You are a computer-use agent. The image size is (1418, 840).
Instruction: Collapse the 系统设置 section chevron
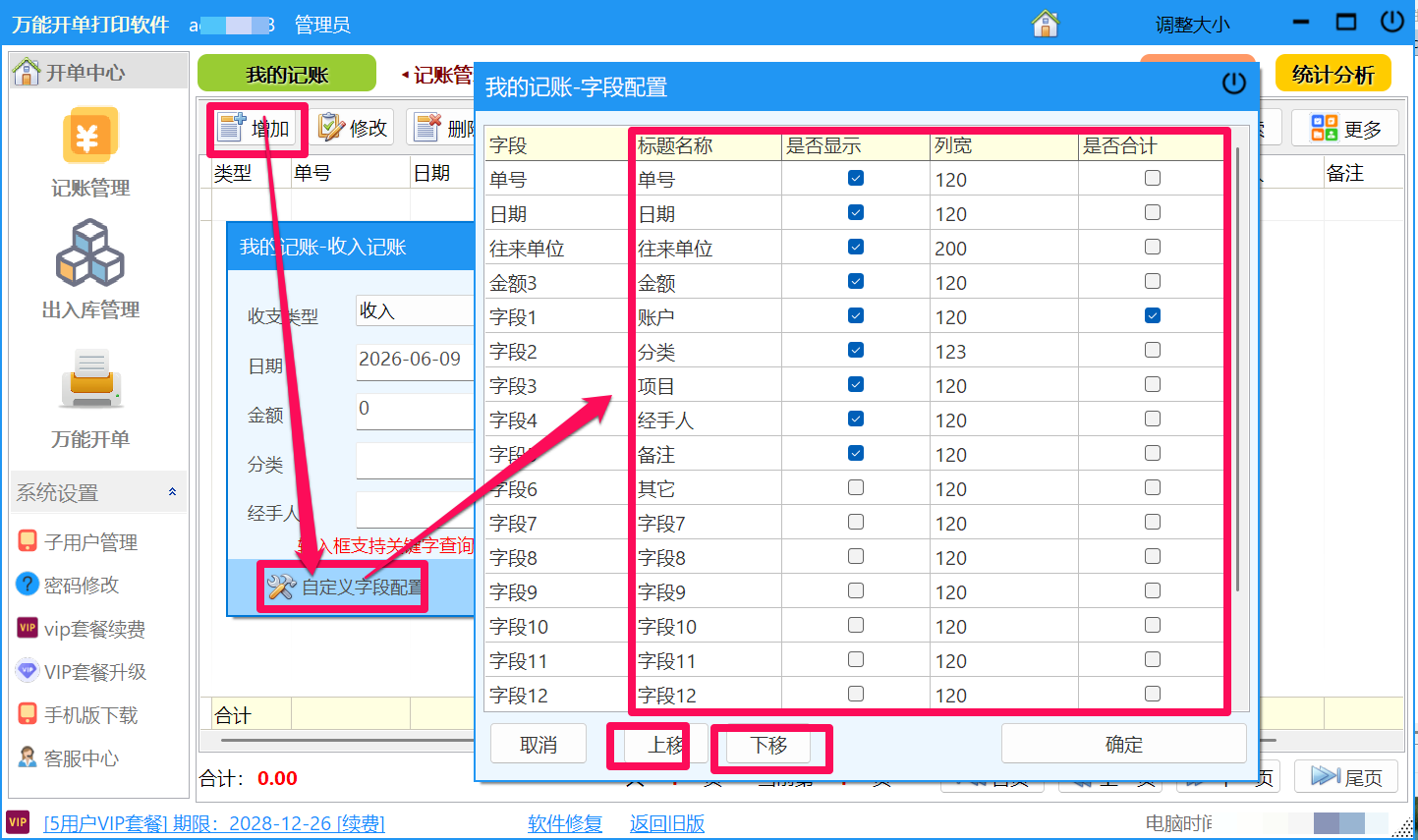(x=172, y=492)
